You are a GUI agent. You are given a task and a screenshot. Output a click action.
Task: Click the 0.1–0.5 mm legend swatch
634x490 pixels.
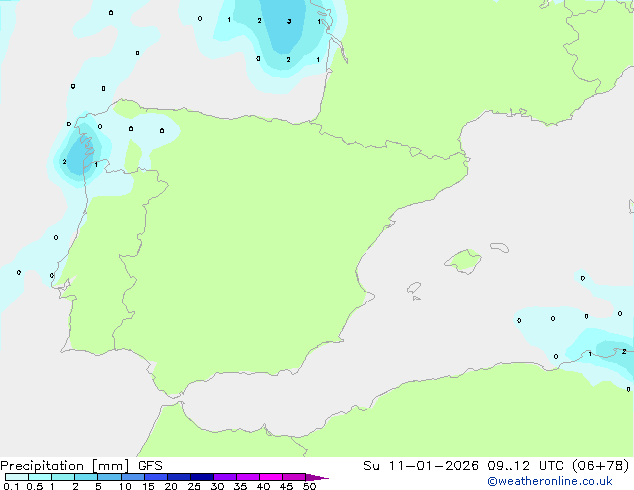pos(17,477)
